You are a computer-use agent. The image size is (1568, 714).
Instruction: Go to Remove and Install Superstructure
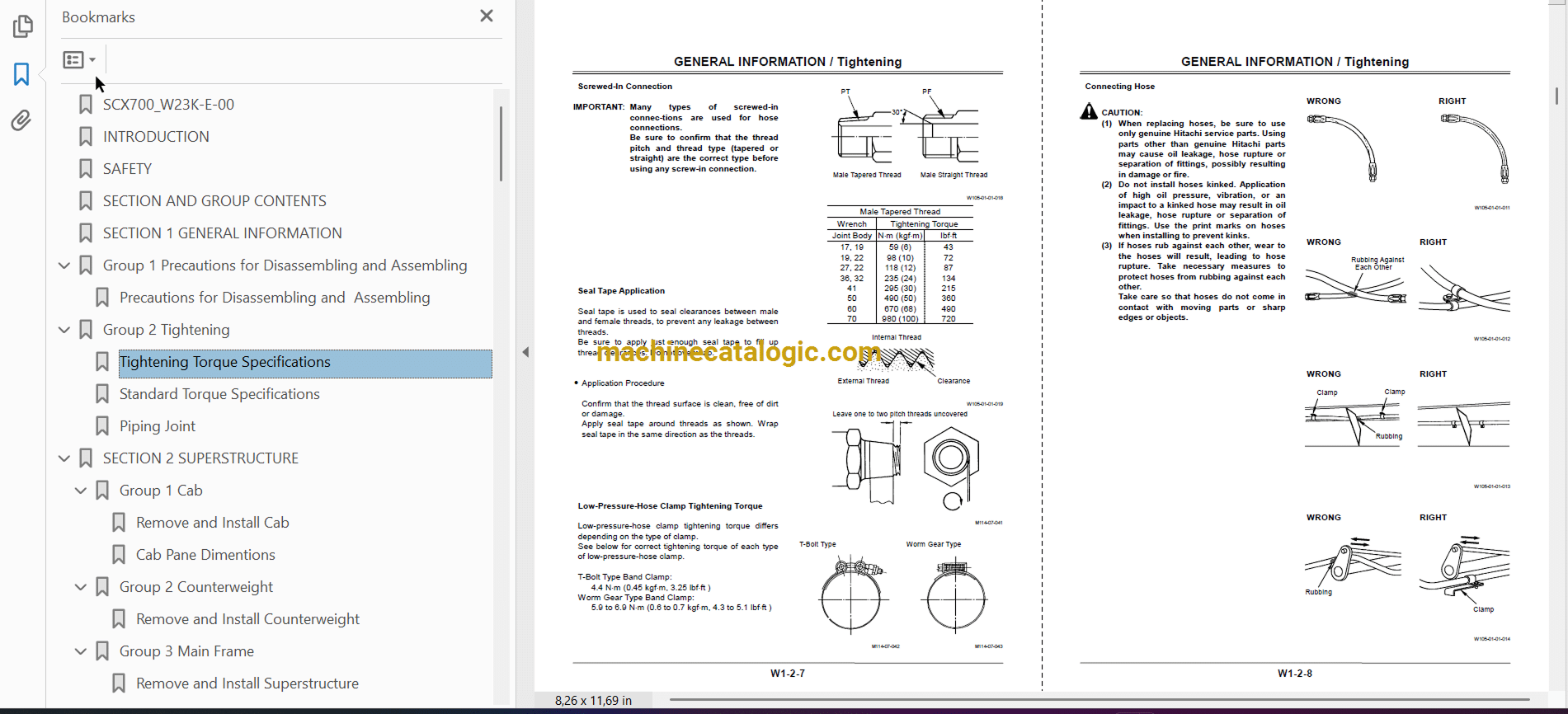pos(247,683)
